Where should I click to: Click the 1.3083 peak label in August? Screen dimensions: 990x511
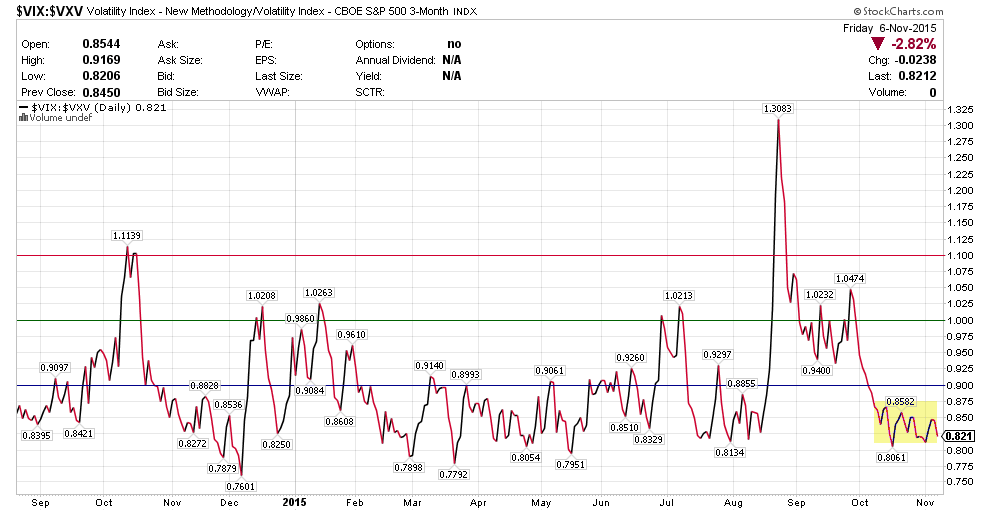[x=777, y=109]
